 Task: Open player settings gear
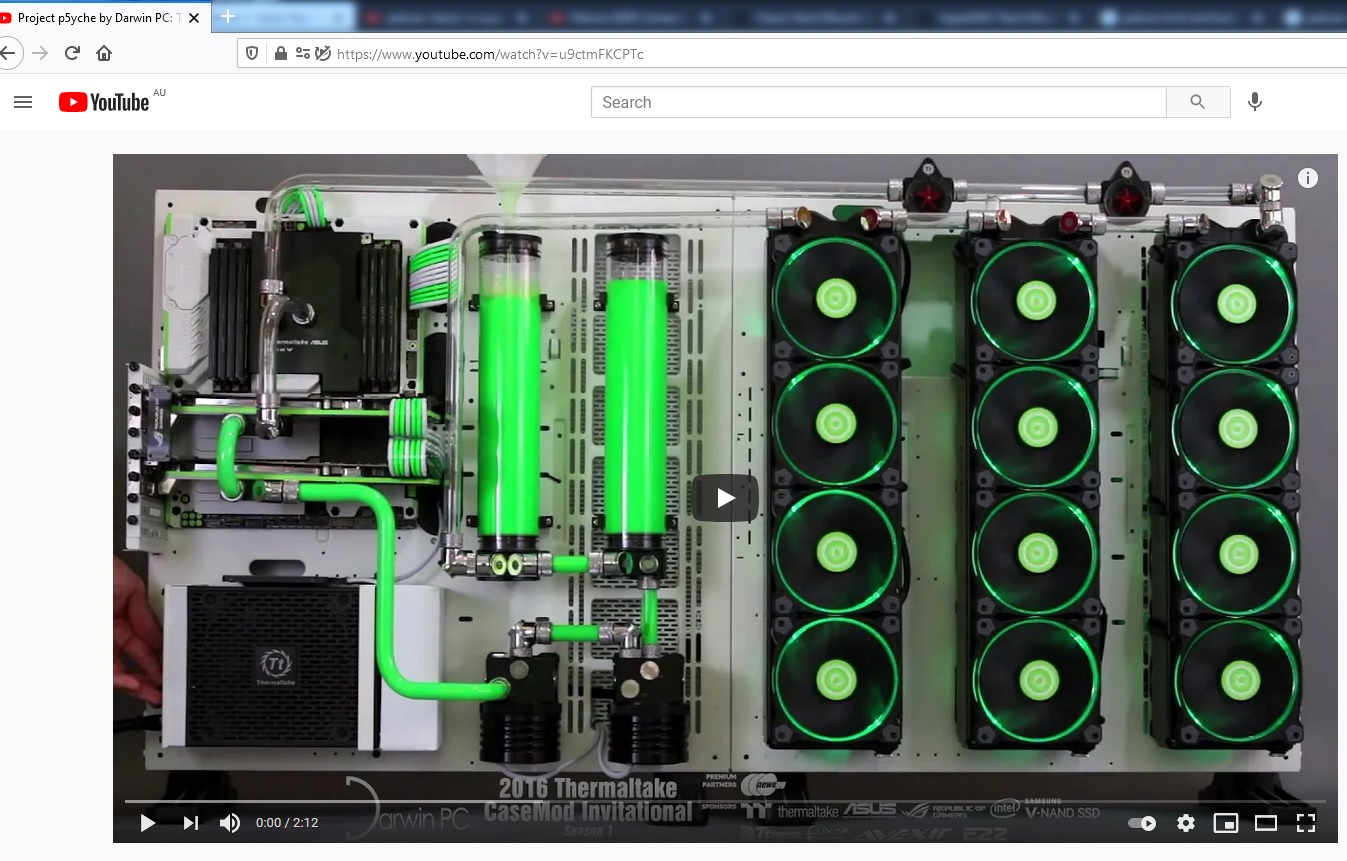click(x=1186, y=823)
